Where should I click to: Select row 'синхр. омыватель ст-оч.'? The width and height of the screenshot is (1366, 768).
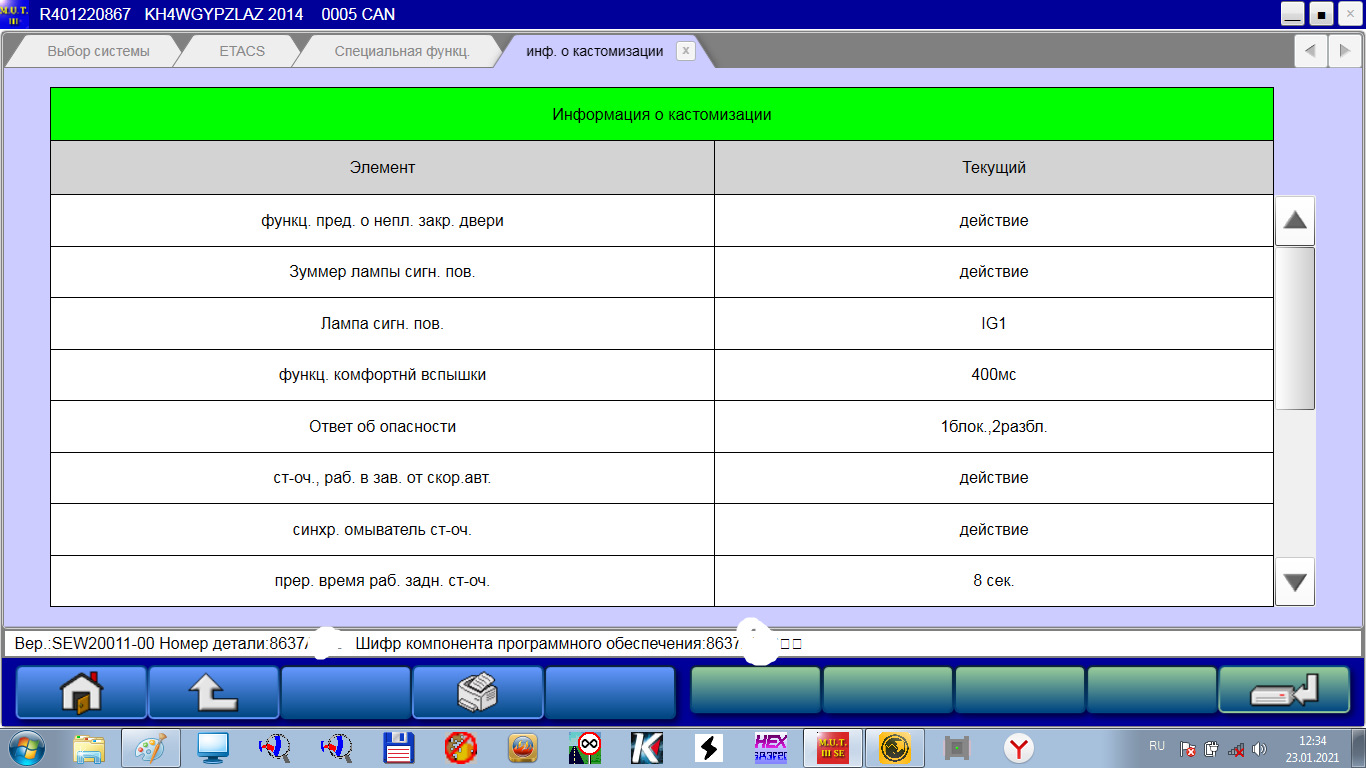[662, 529]
